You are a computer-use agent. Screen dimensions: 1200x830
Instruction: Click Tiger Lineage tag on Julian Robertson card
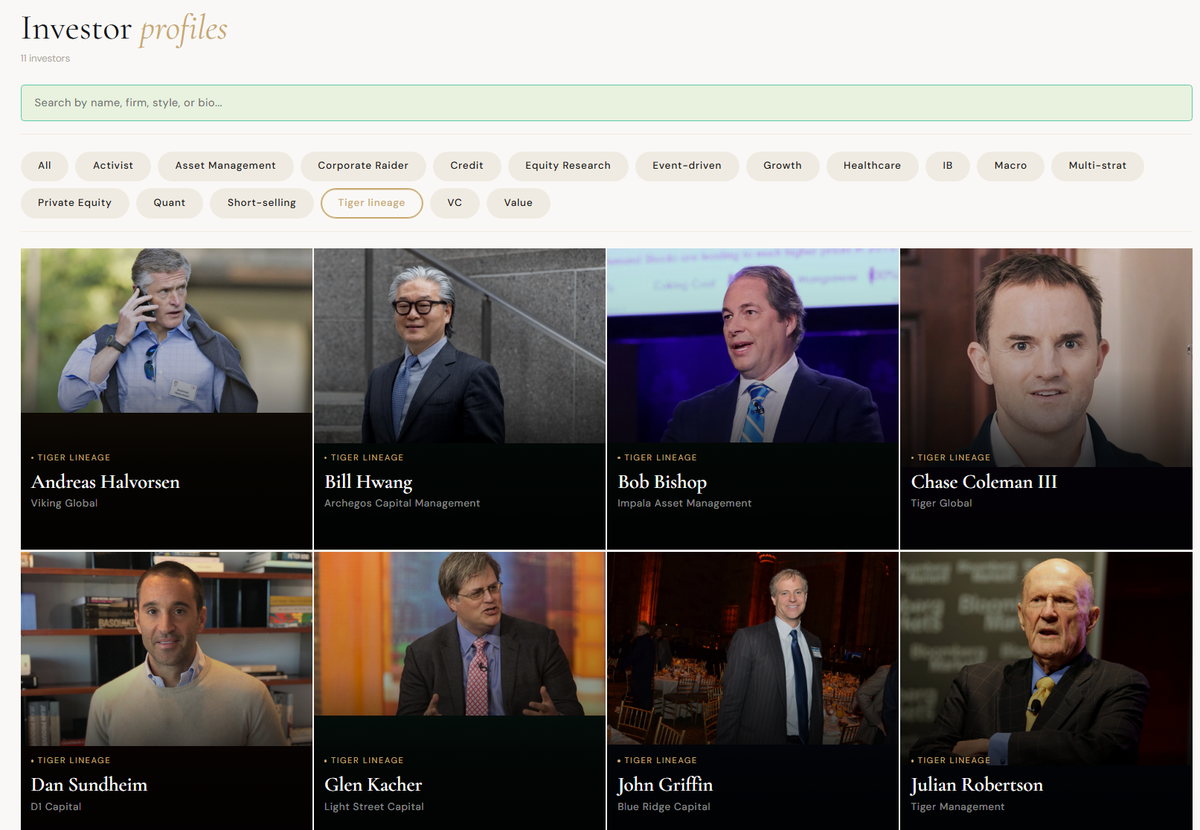click(x=951, y=761)
